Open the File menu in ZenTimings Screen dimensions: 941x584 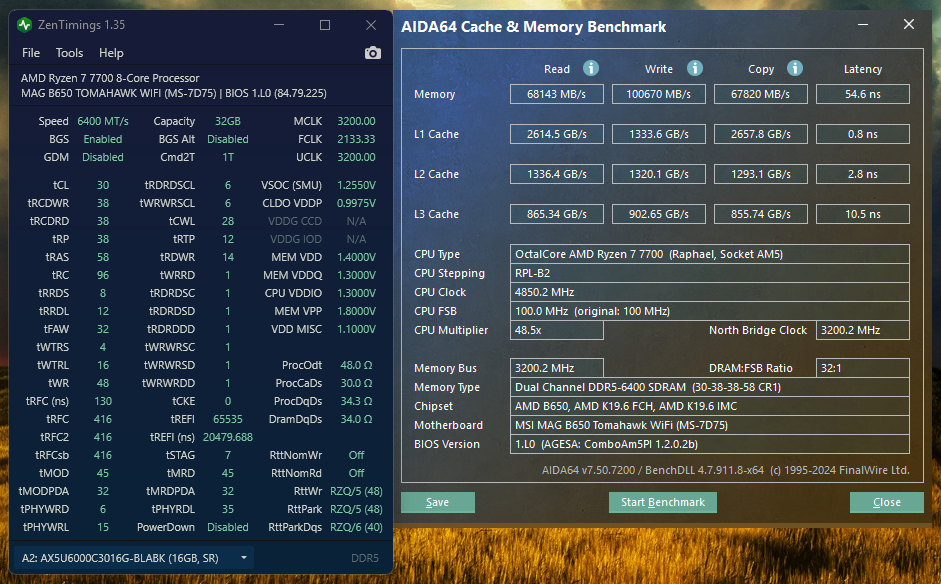(31, 53)
